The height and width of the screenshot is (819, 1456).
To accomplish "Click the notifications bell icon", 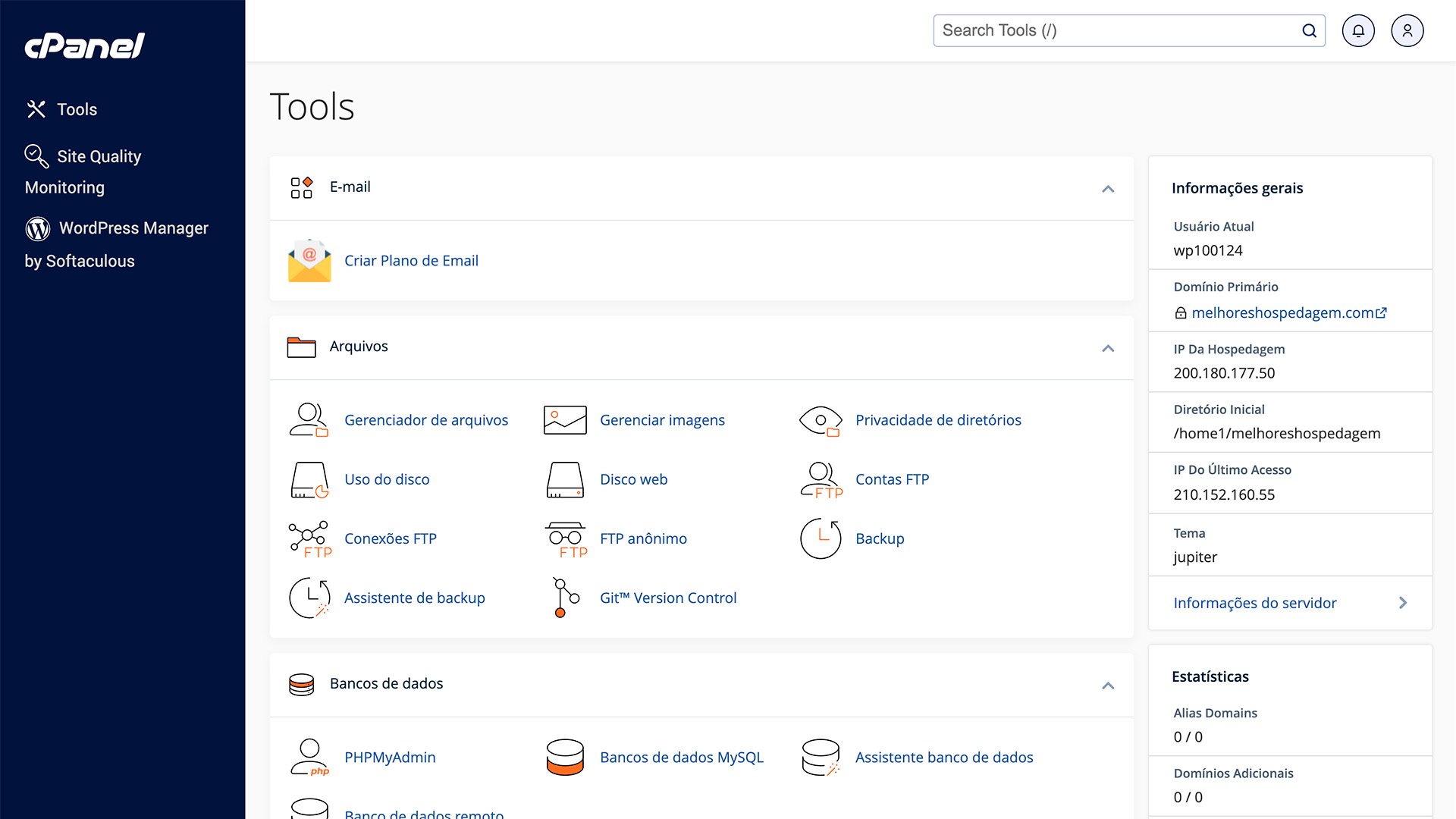I will 1358,30.
